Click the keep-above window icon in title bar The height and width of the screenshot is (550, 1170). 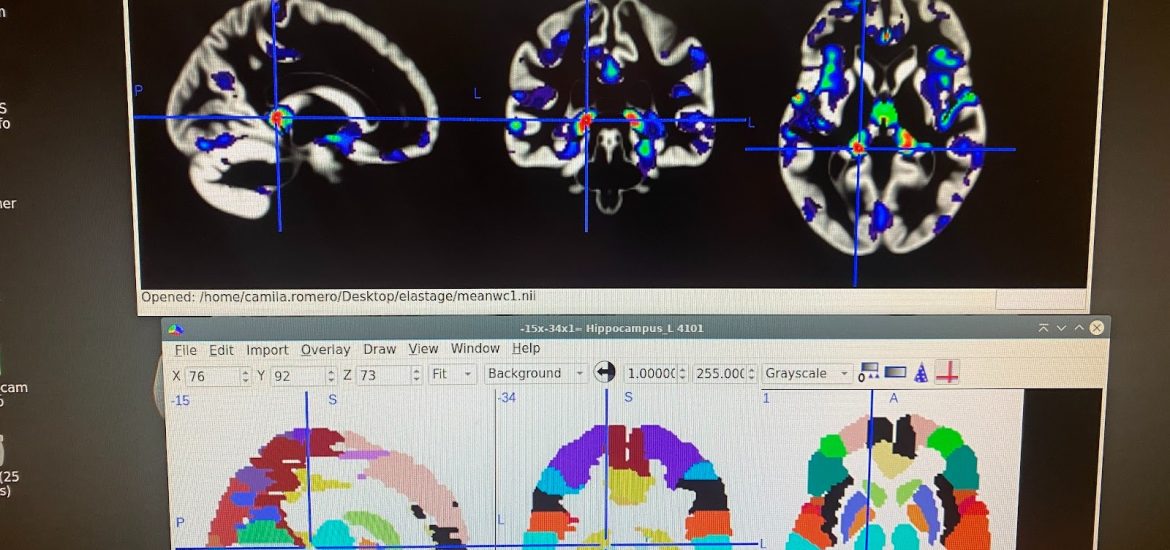(1043, 328)
